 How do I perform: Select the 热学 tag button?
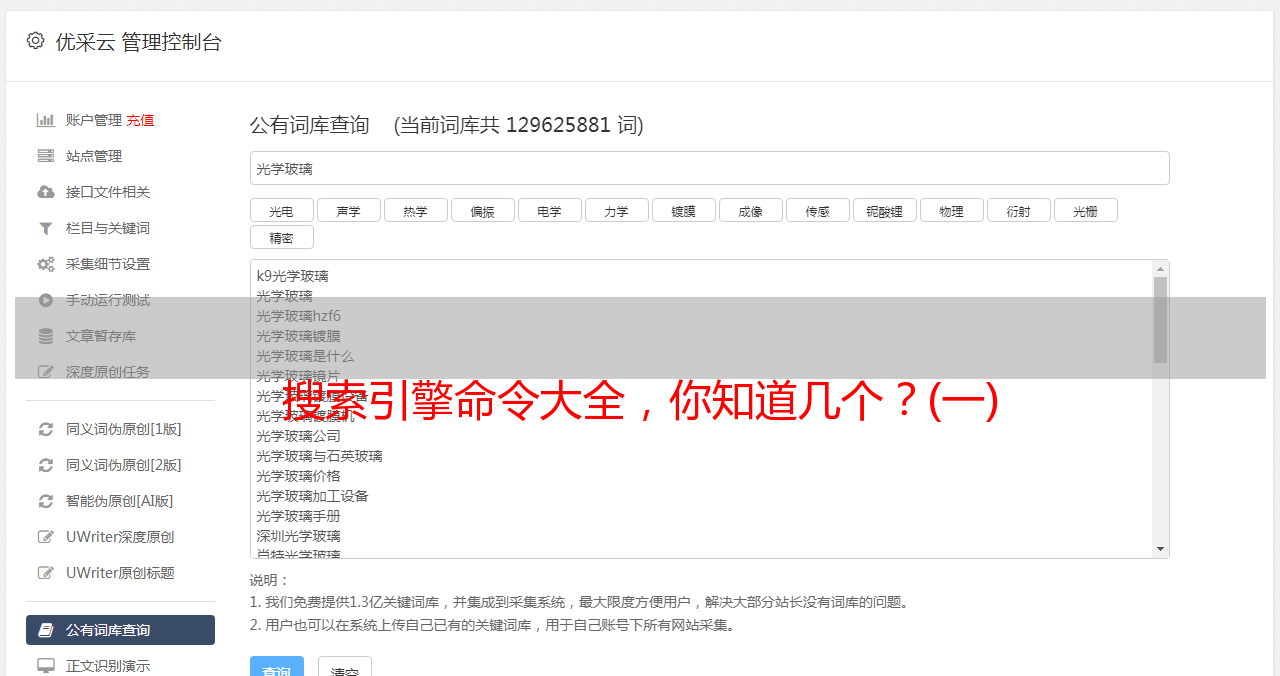pyautogui.click(x=415, y=210)
